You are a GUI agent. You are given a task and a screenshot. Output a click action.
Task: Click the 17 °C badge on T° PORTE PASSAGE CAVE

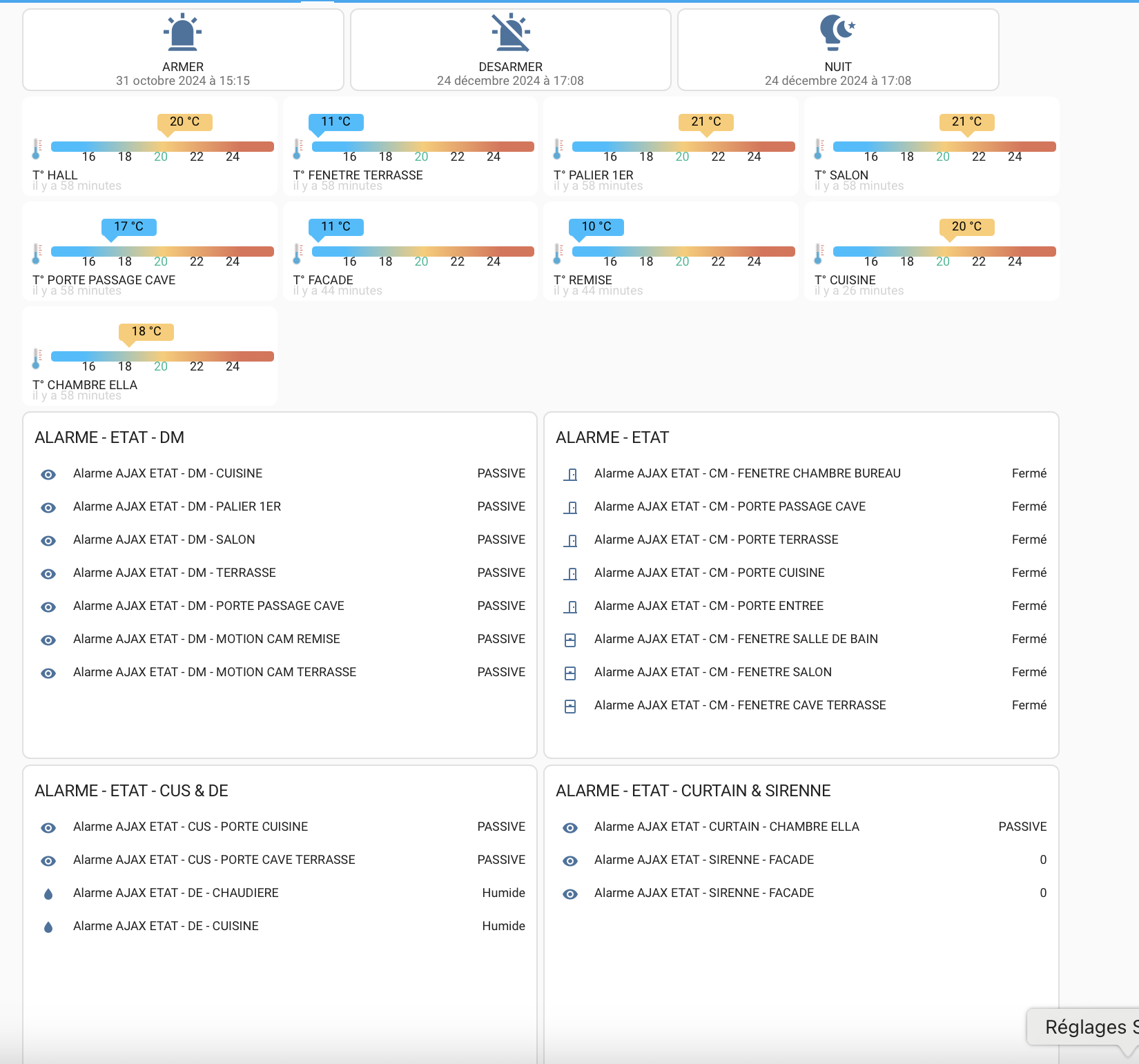129,227
